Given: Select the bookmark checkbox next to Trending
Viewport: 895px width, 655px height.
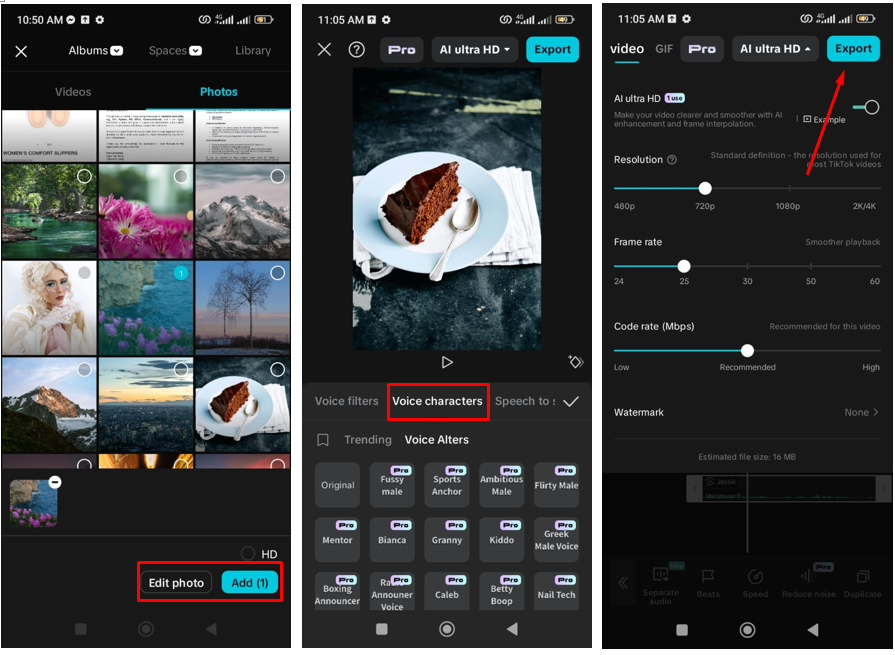Looking at the screenshot, I should [x=322, y=439].
